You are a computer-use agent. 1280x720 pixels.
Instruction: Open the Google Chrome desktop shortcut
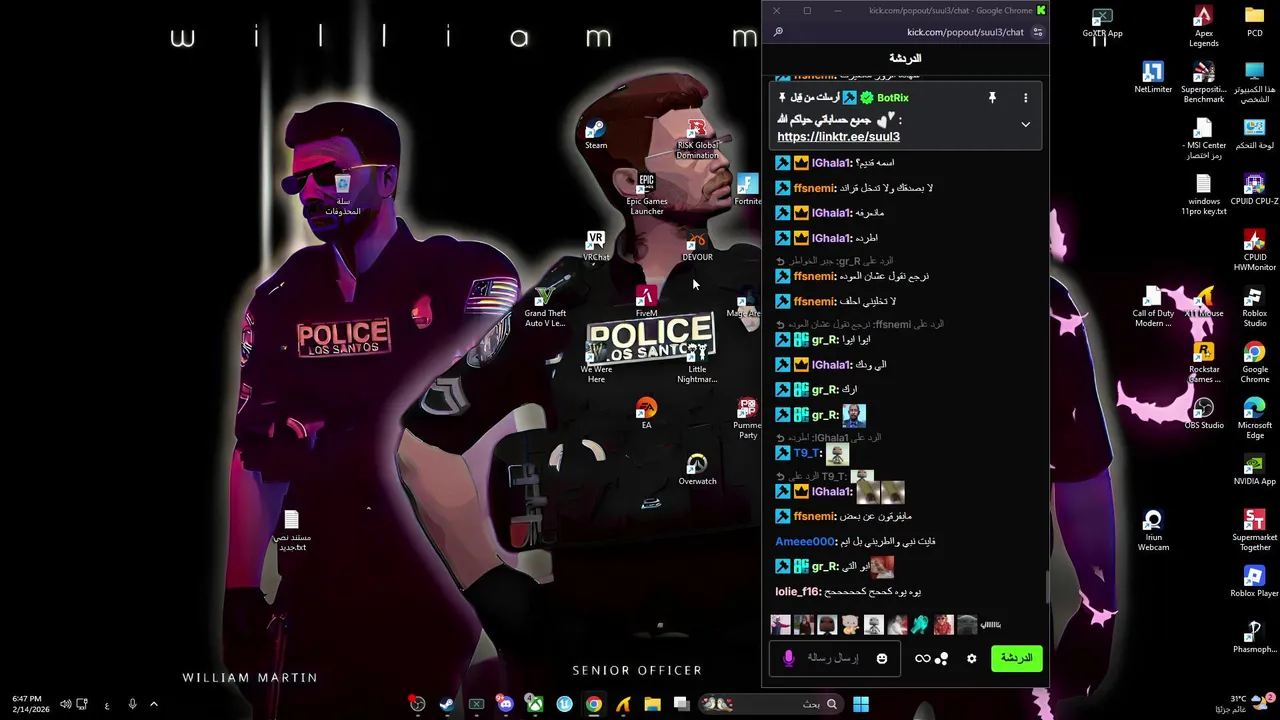pyautogui.click(x=1254, y=363)
